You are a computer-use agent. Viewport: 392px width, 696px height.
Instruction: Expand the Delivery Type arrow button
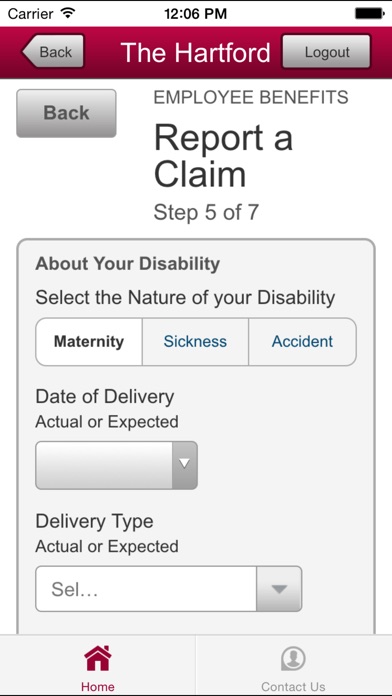pyautogui.click(x=279, y=589)
